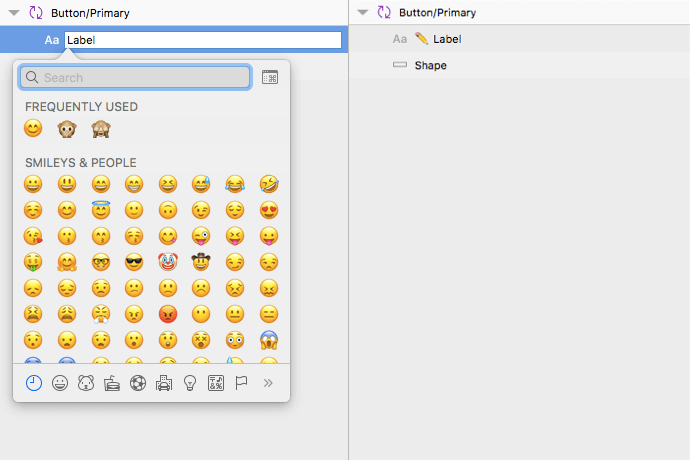Click the Label rename text field
The width and height of the screenshot is (690, 460).
tap(203, 40)
